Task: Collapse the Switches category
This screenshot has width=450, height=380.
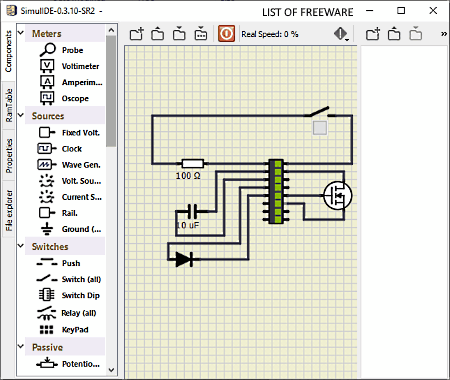Action: pos(21,246)
